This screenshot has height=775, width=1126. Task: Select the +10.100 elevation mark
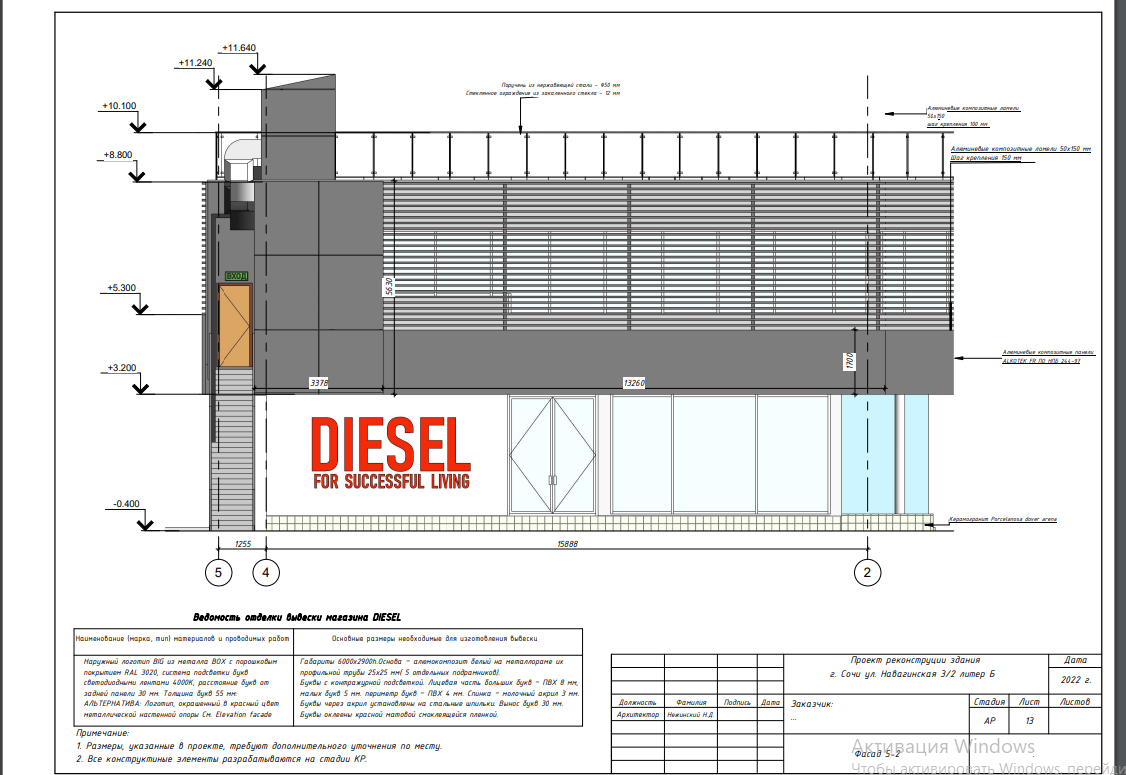(x=119, y=106)
